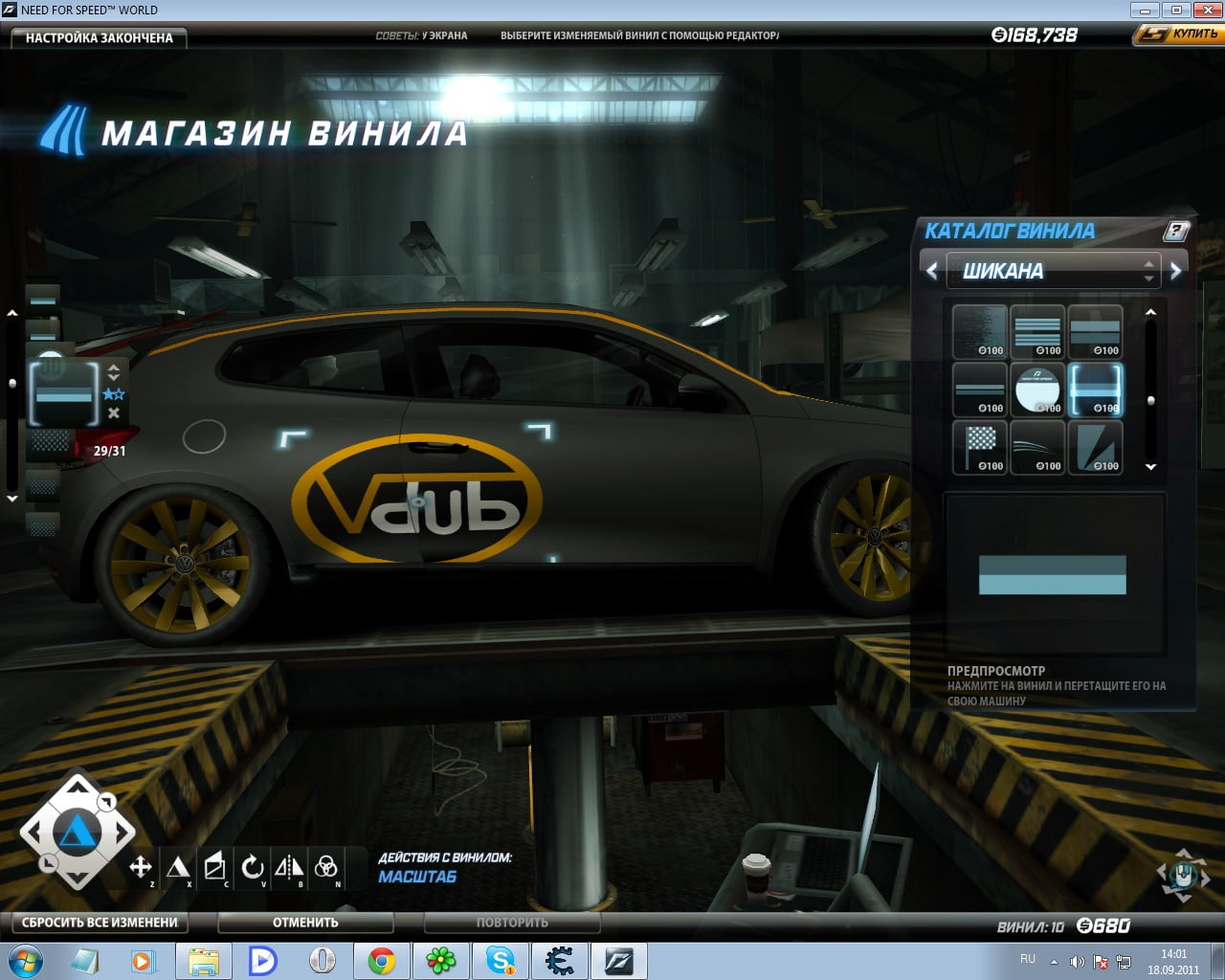Click the left arrow on the diamond control pad
The width and height of the screenshot is (1225, 980).
tap(33, 833)
